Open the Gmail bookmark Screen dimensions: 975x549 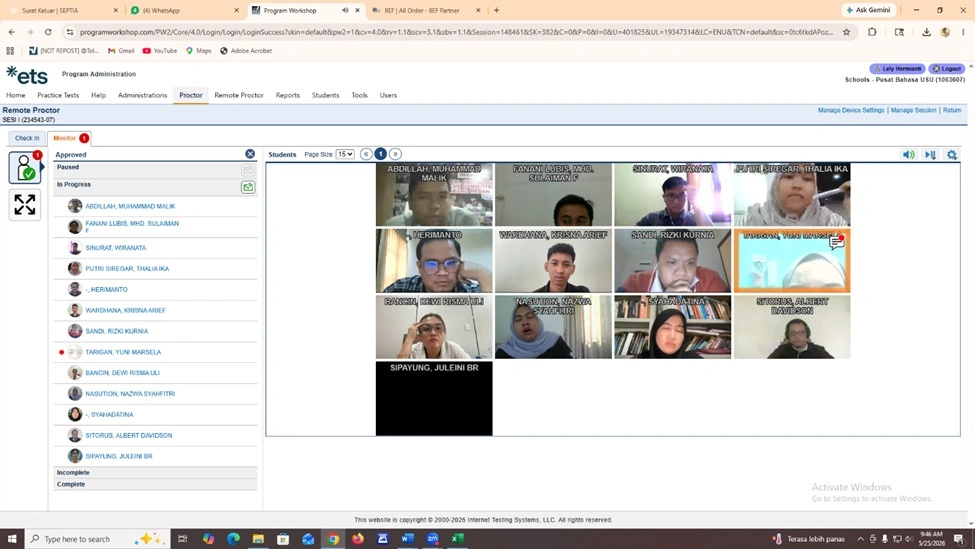pyautogui.click(x=121, y=51)
